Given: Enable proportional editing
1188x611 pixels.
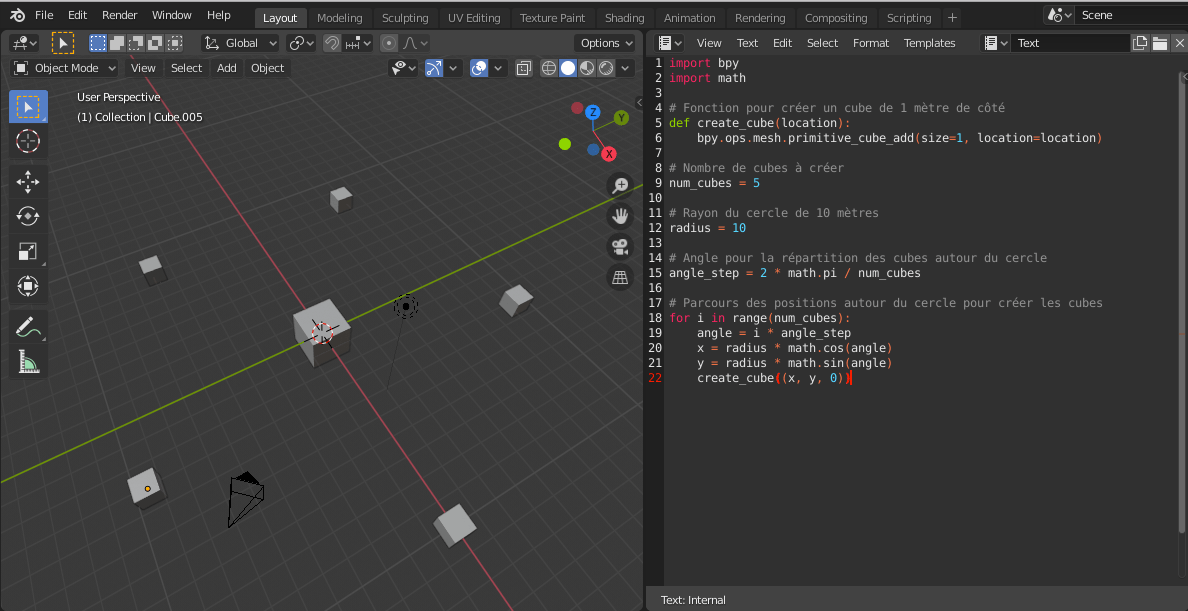Looking at the screenshot, I should point(388,43).
